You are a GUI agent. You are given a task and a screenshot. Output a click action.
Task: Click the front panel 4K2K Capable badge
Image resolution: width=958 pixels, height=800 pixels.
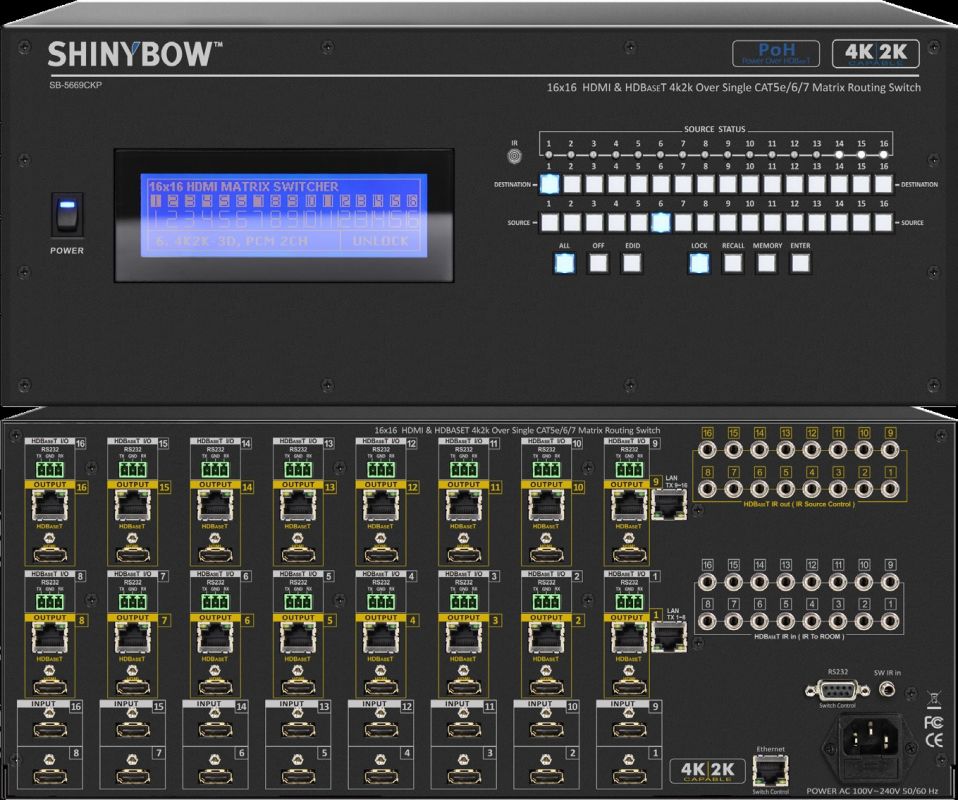pos(876,54)
